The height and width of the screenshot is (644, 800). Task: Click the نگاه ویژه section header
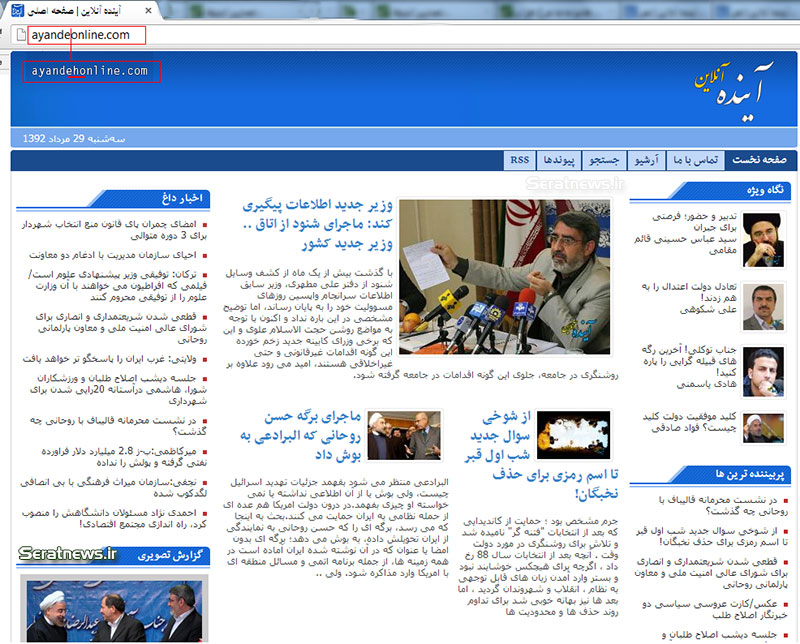[x=765, y=190]
